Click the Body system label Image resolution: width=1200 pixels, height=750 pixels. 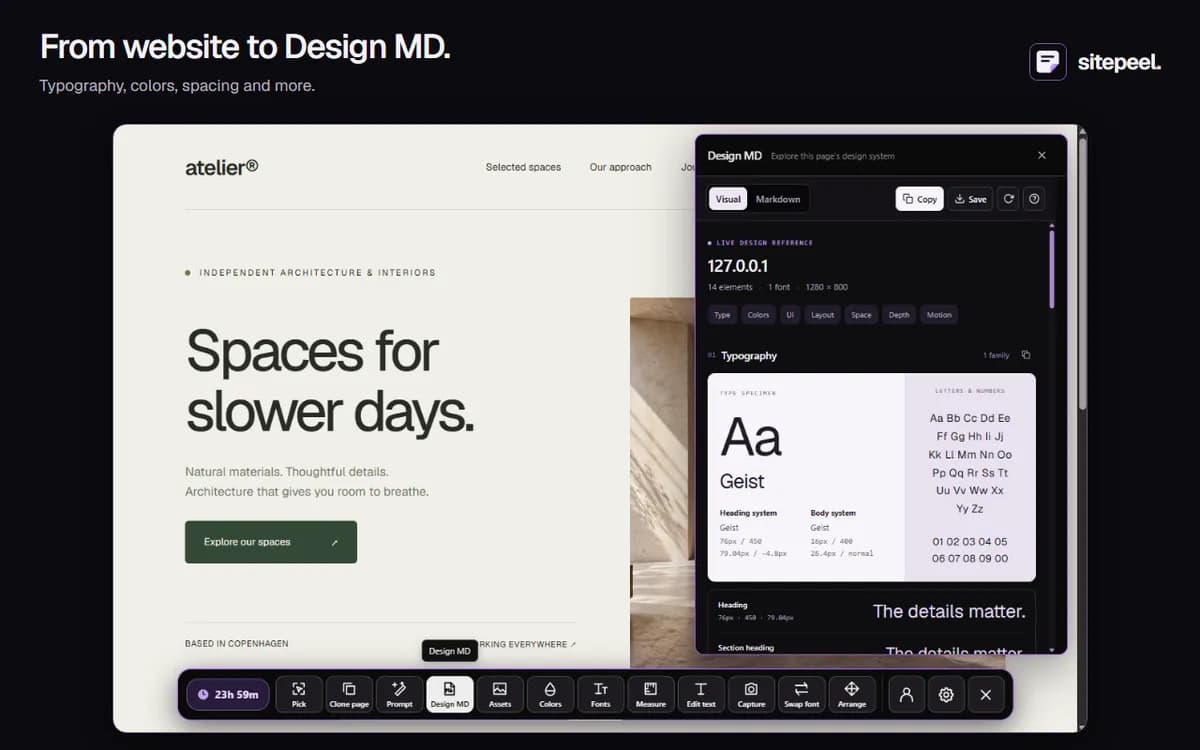(833, 513)
